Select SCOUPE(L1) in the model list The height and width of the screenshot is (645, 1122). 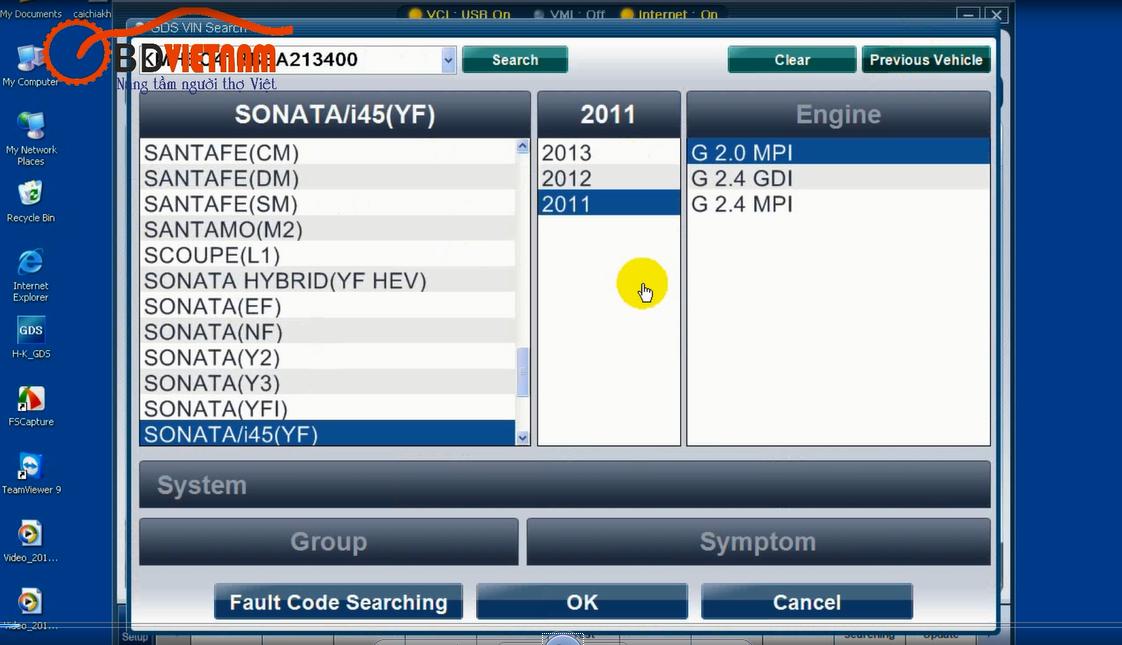(x=328, y=256)
